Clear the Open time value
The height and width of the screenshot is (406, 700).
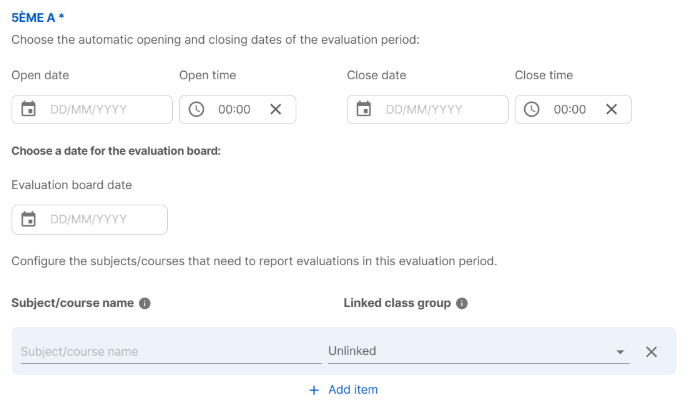click(276, 109)
